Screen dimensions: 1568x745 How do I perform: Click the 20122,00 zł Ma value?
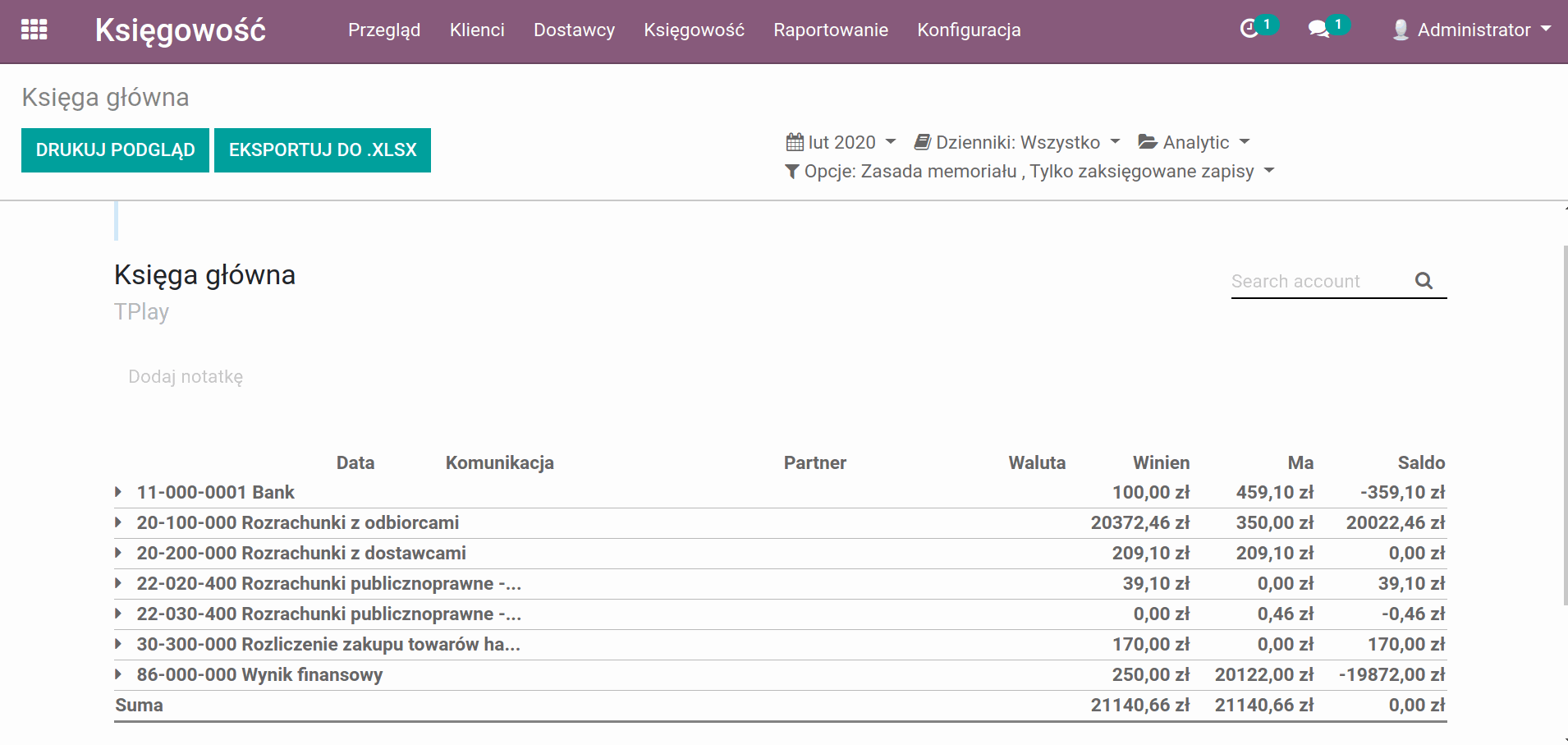[1264, 674]
